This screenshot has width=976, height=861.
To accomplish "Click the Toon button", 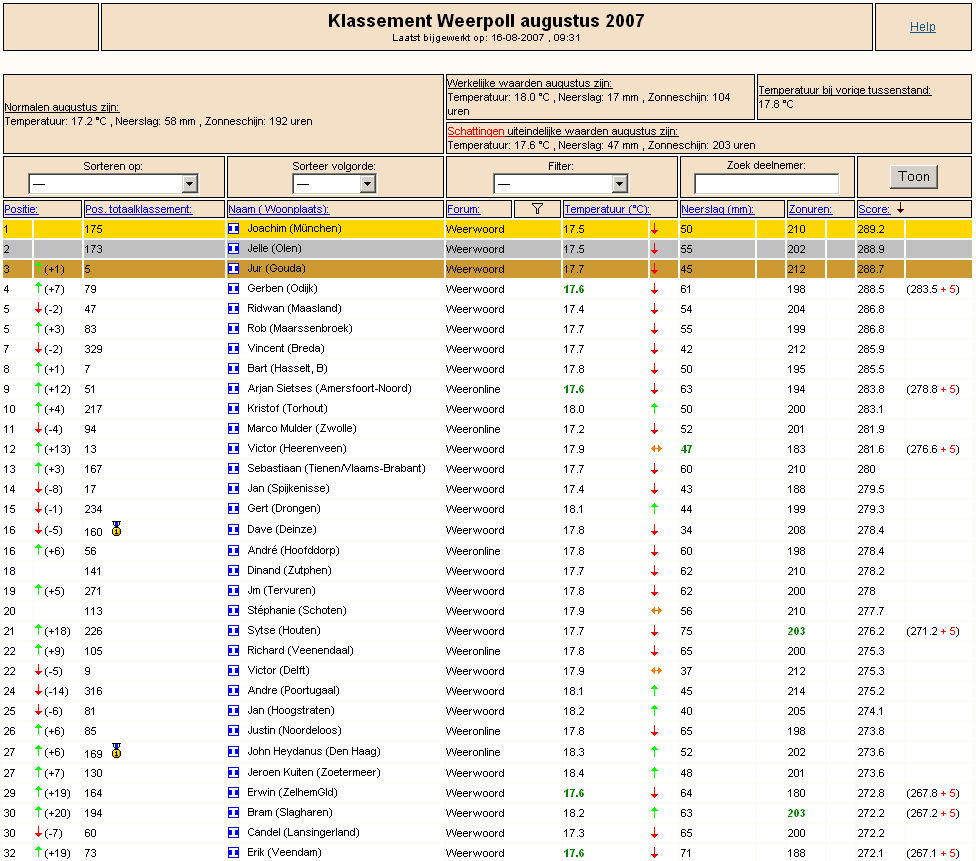I will 914,177.
